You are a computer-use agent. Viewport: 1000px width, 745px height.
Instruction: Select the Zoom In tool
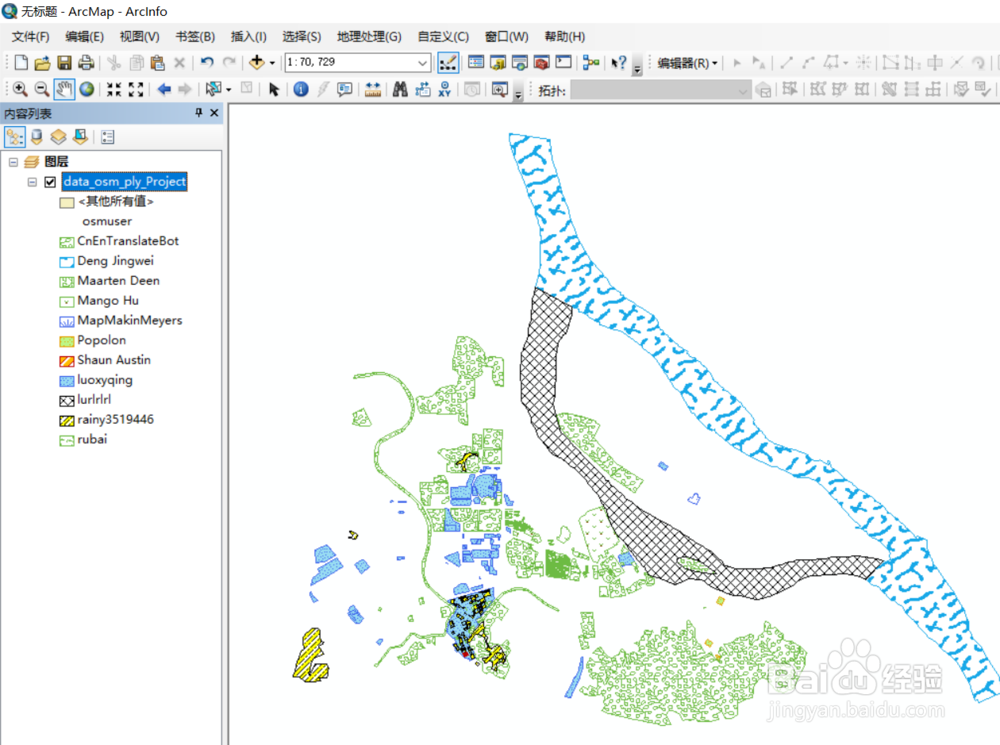click(x=20, y=89)
